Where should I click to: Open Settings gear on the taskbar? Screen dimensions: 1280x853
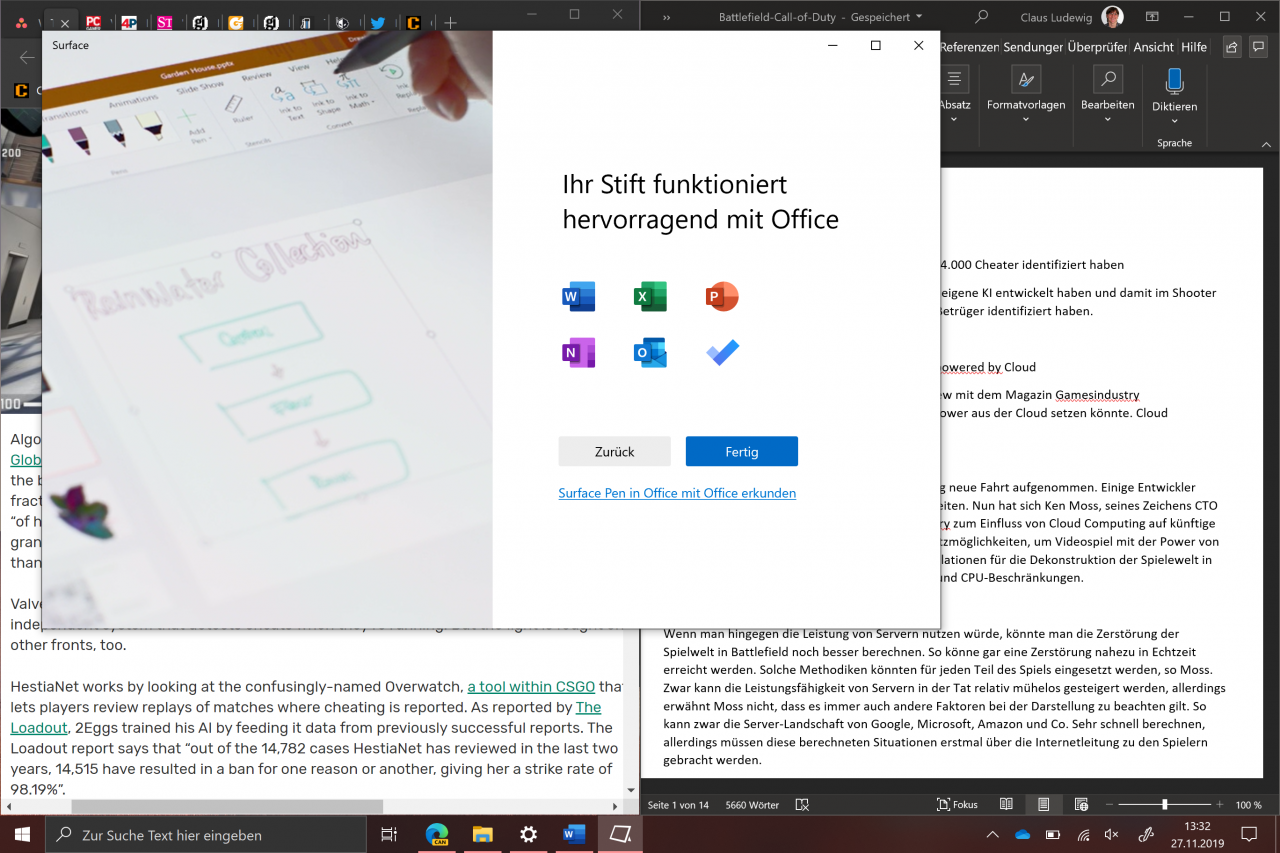point(528,834)
